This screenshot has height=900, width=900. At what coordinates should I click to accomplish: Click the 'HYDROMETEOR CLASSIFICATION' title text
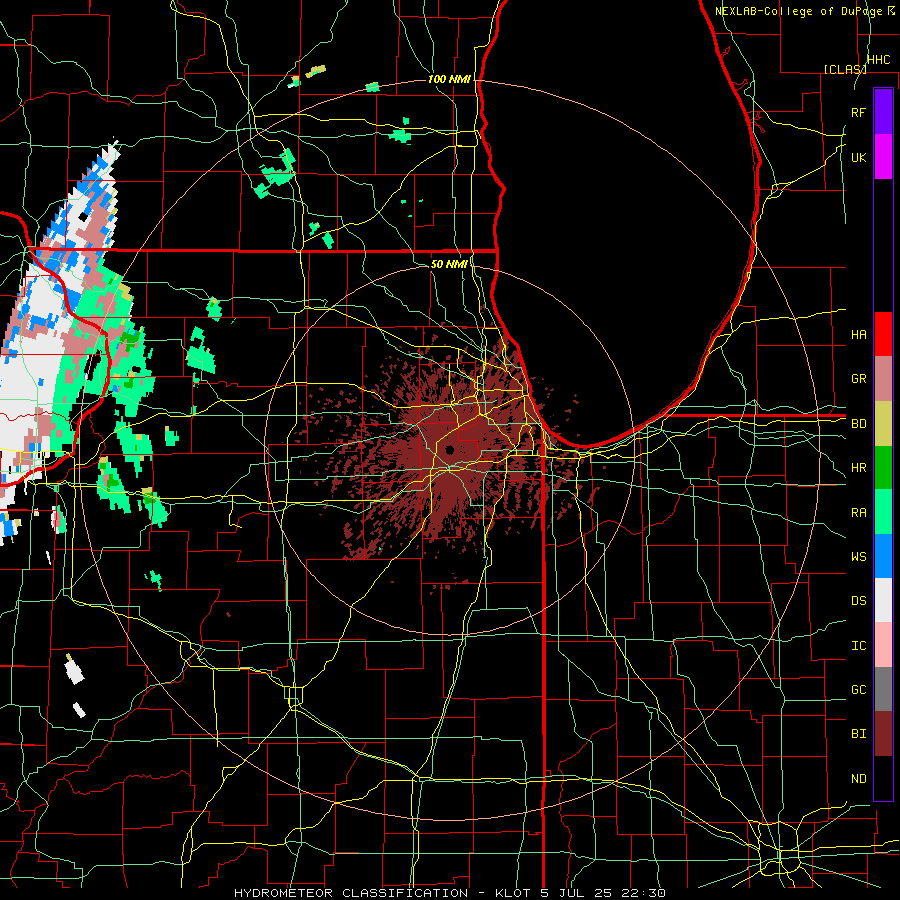351,893
